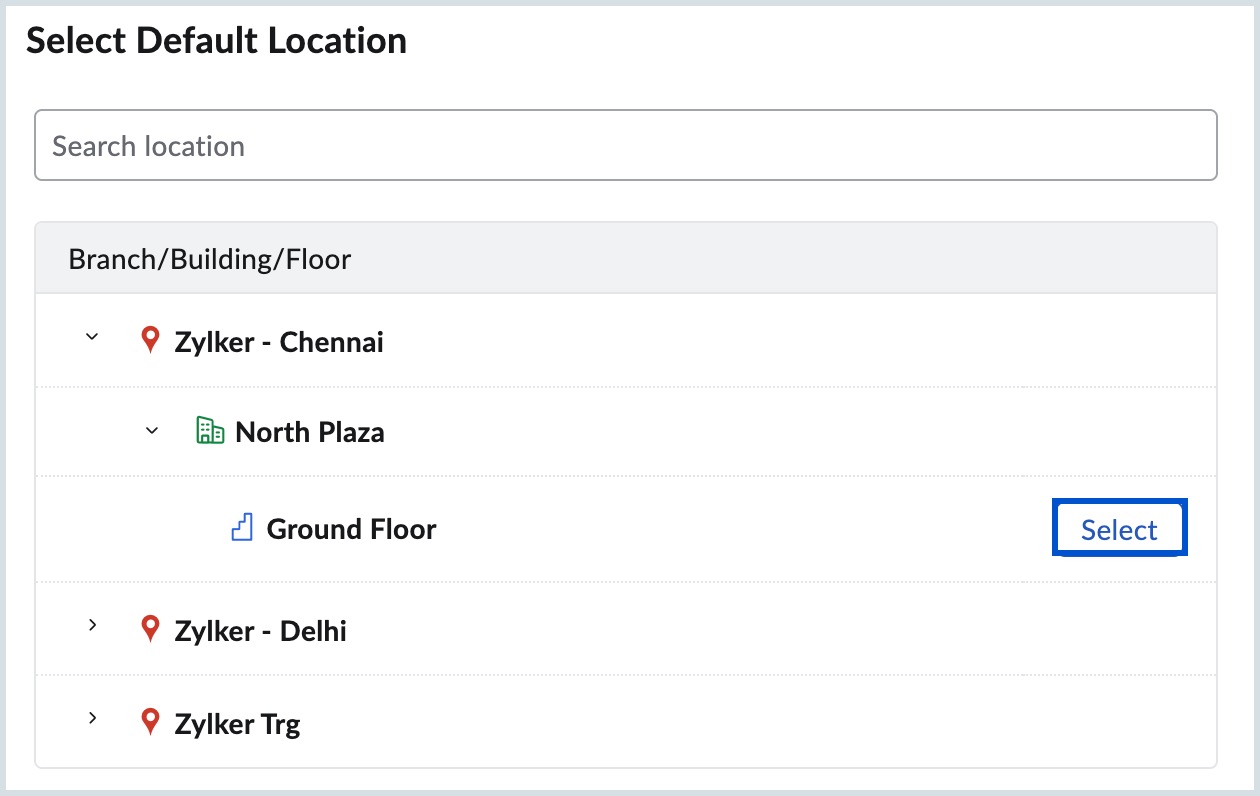Screen dimensions: 1260x796
Task: Click the Ground Floor label text
Action: click(x=350, y=528)
